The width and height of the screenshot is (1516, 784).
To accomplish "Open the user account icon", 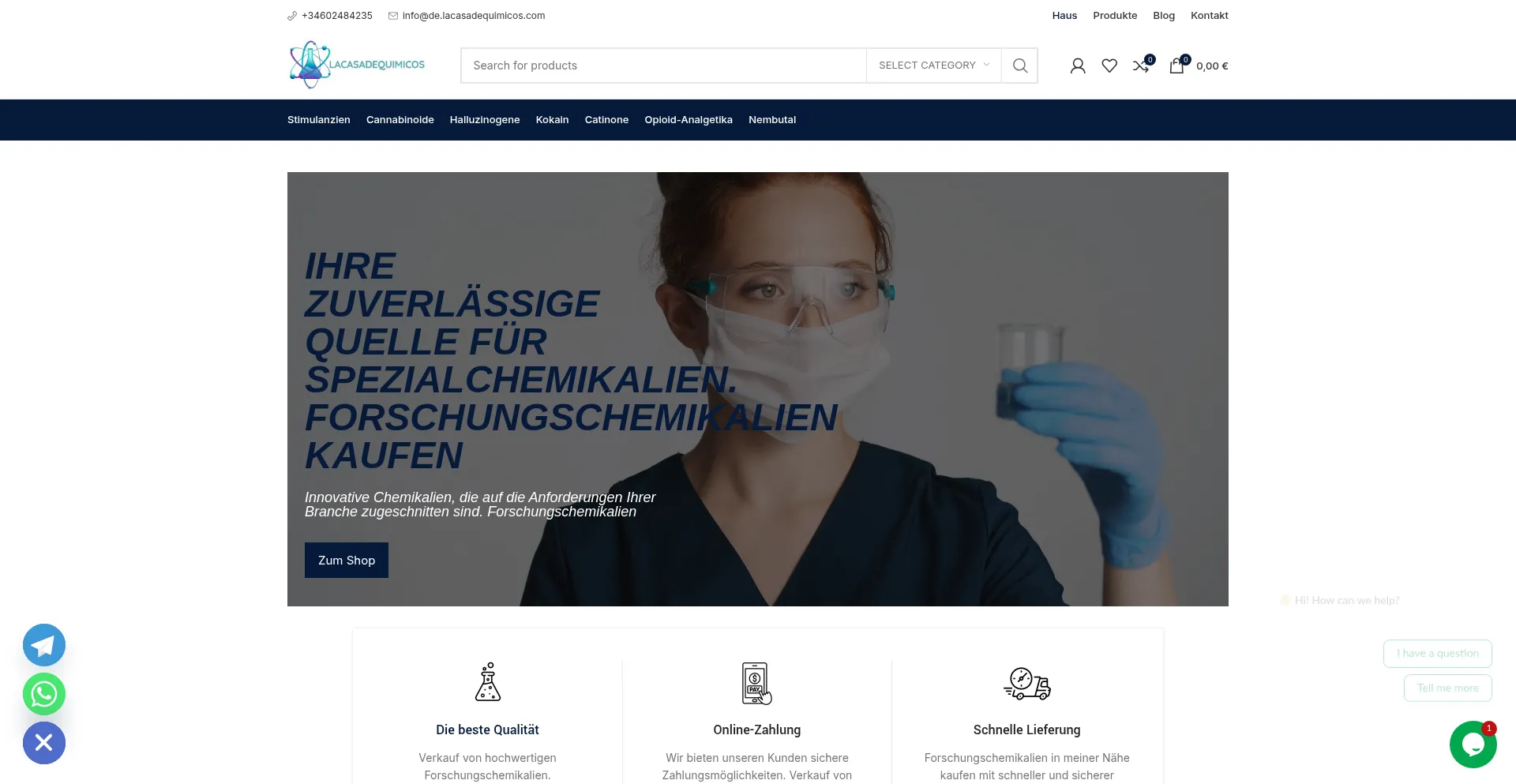I will 1076,66.
